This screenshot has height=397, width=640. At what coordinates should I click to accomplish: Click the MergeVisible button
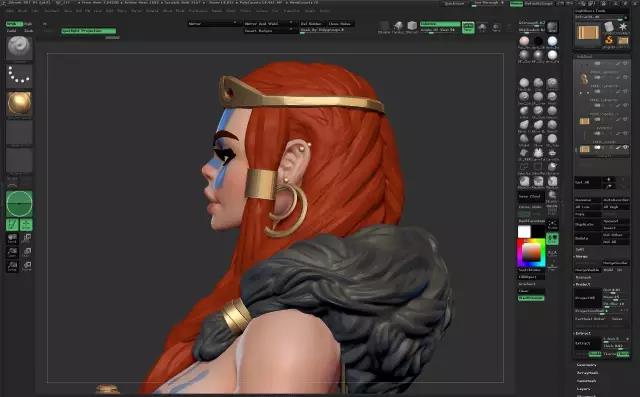click(x=587, y=270)
